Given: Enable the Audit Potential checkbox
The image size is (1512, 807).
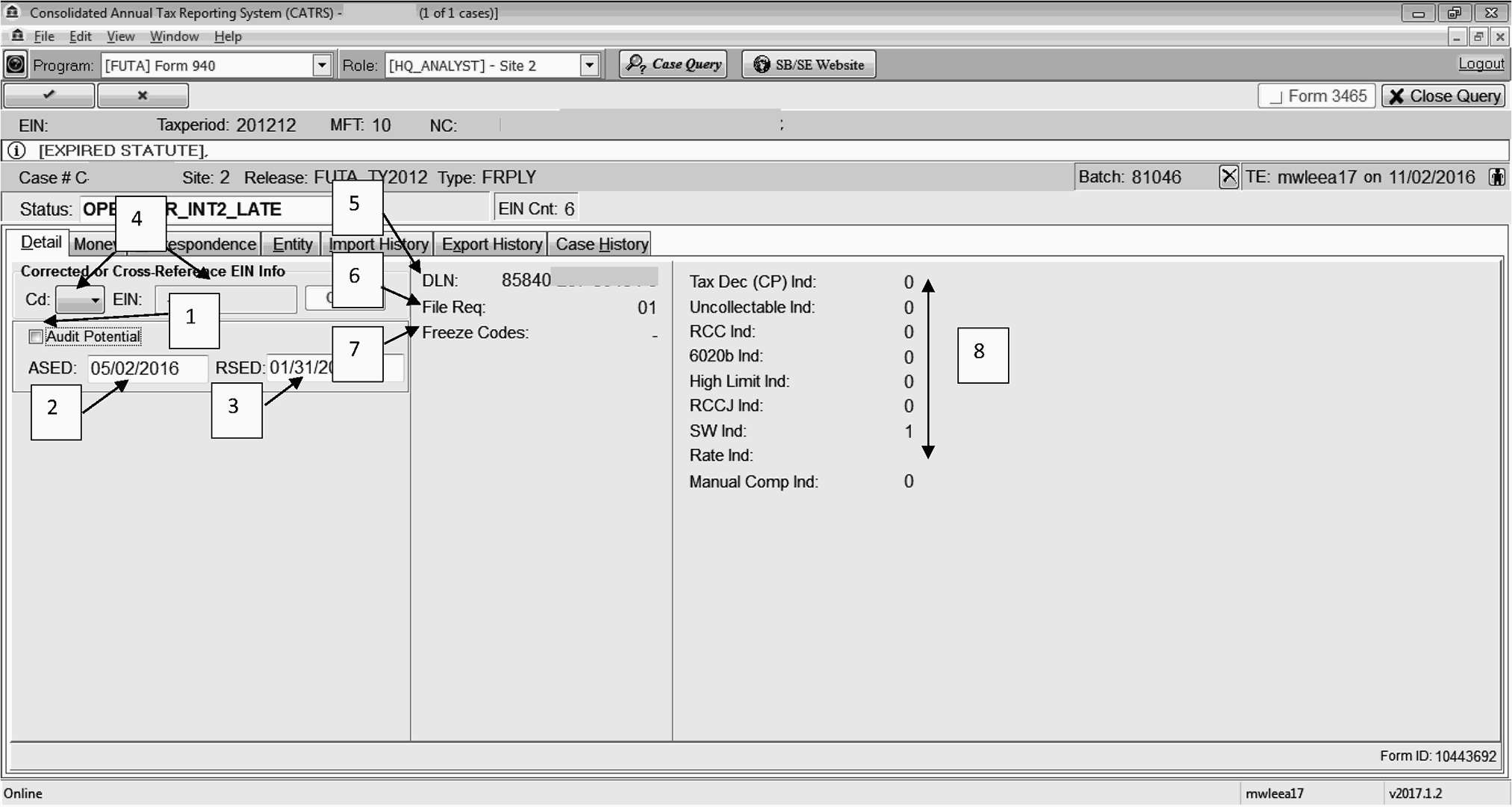Looking at the screenshot, I should [x=36, y=337].
